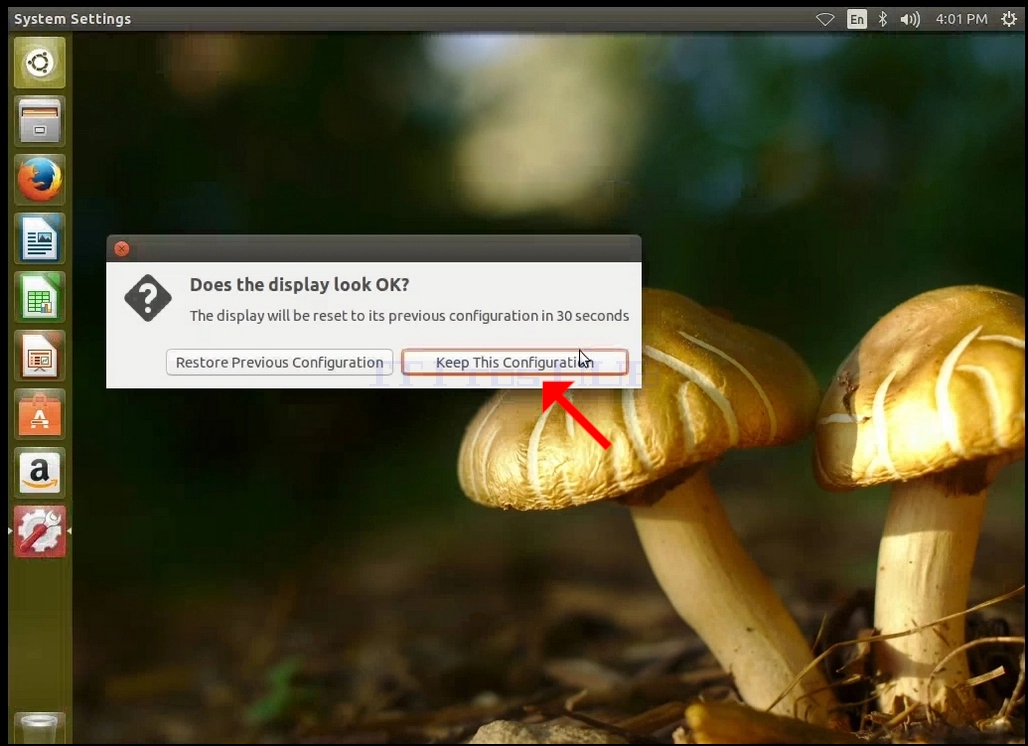Open the Trash in the launcher
This screenshot has width=1028, height=746.
(x=39, y=728)
